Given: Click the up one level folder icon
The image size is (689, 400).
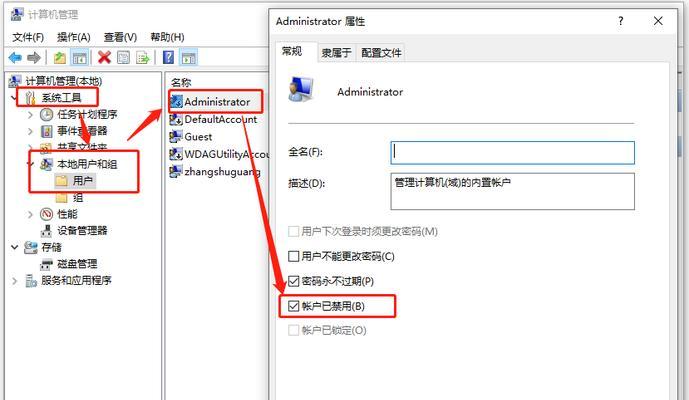Looking at the screenshot, I should pos(60,58).
